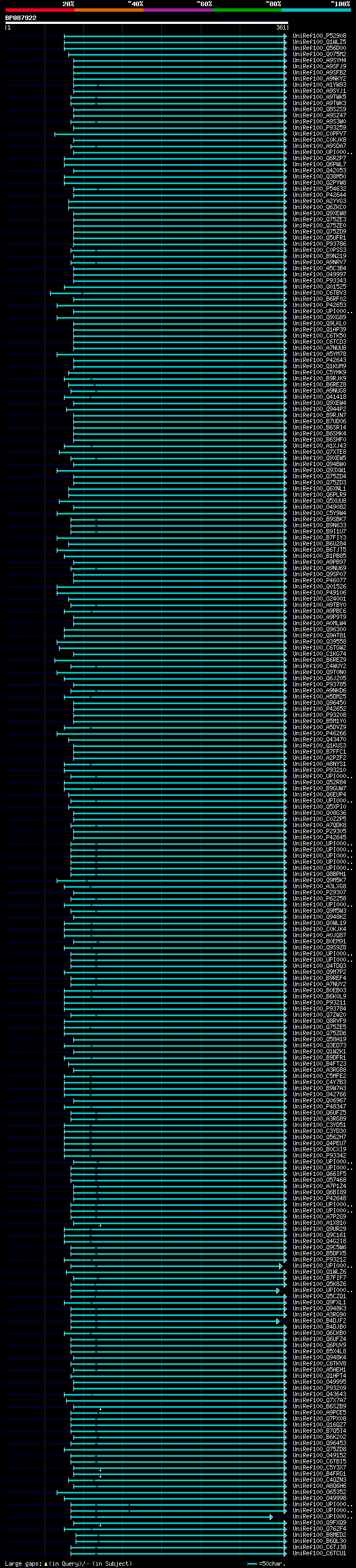This screenshot has height=1568, width=356.
Task: Select the query ID BP087922
Action: (x=21, y=18)
